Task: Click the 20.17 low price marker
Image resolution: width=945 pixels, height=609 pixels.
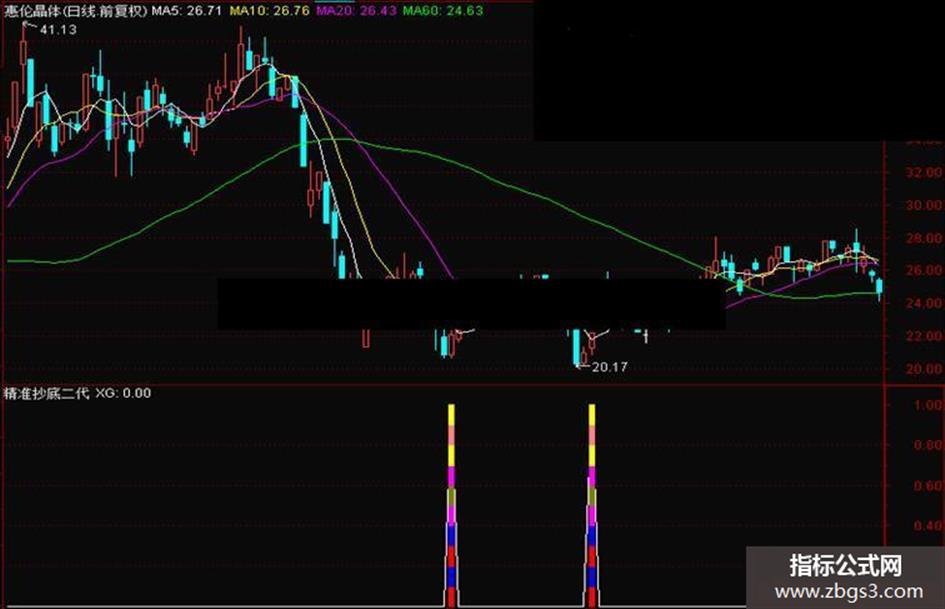Action: pos(609,367)
